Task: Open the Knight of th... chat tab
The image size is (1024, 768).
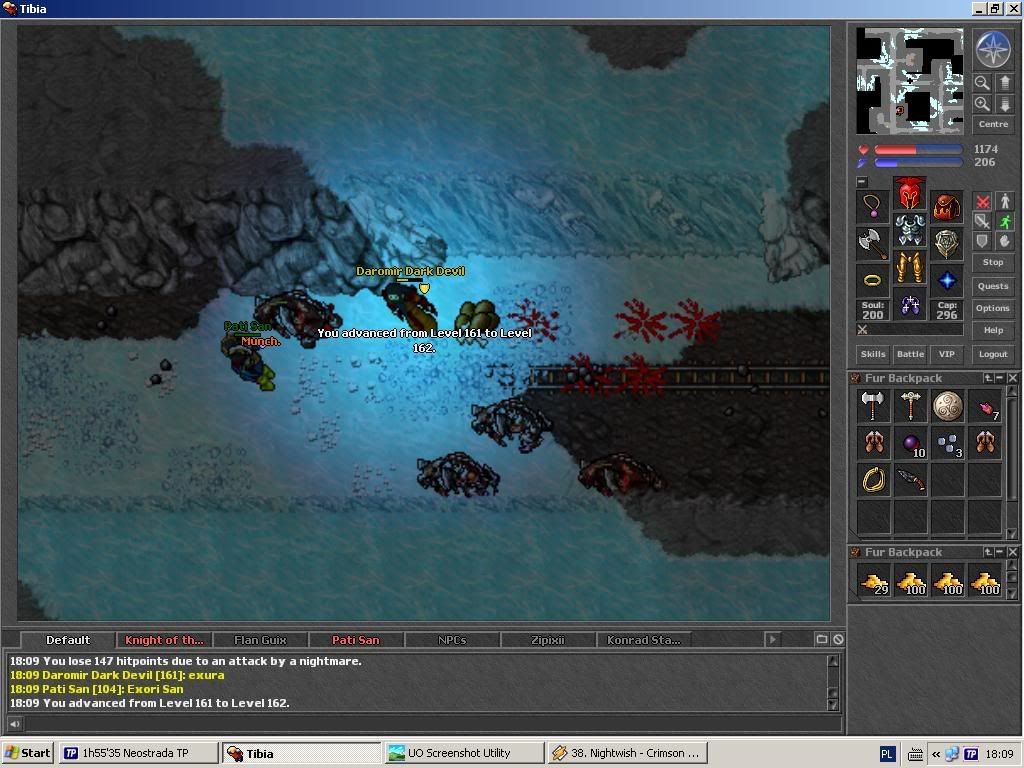Action: 164,640
